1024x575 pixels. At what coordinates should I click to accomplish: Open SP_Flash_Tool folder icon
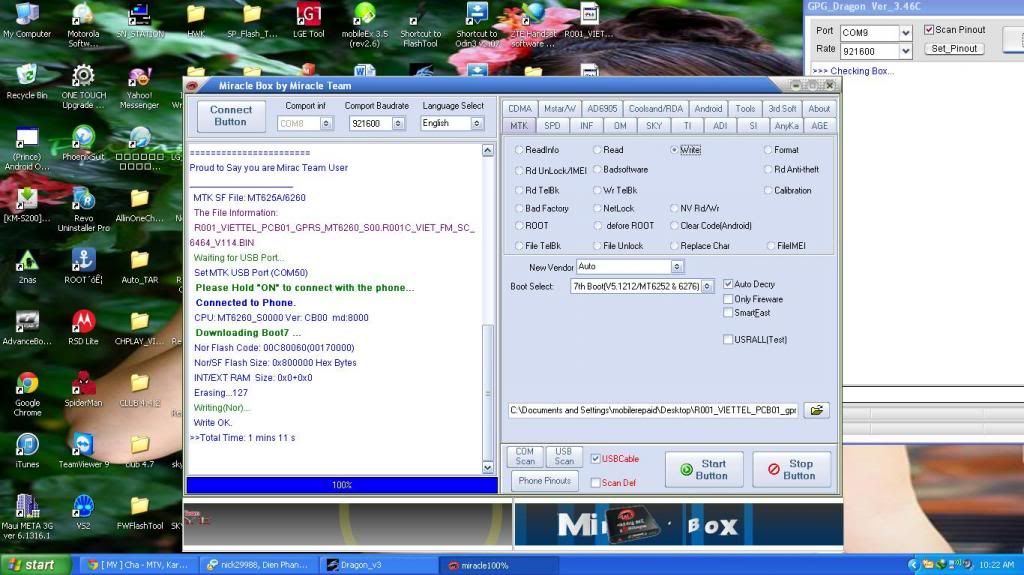click(x=252, y=20)
